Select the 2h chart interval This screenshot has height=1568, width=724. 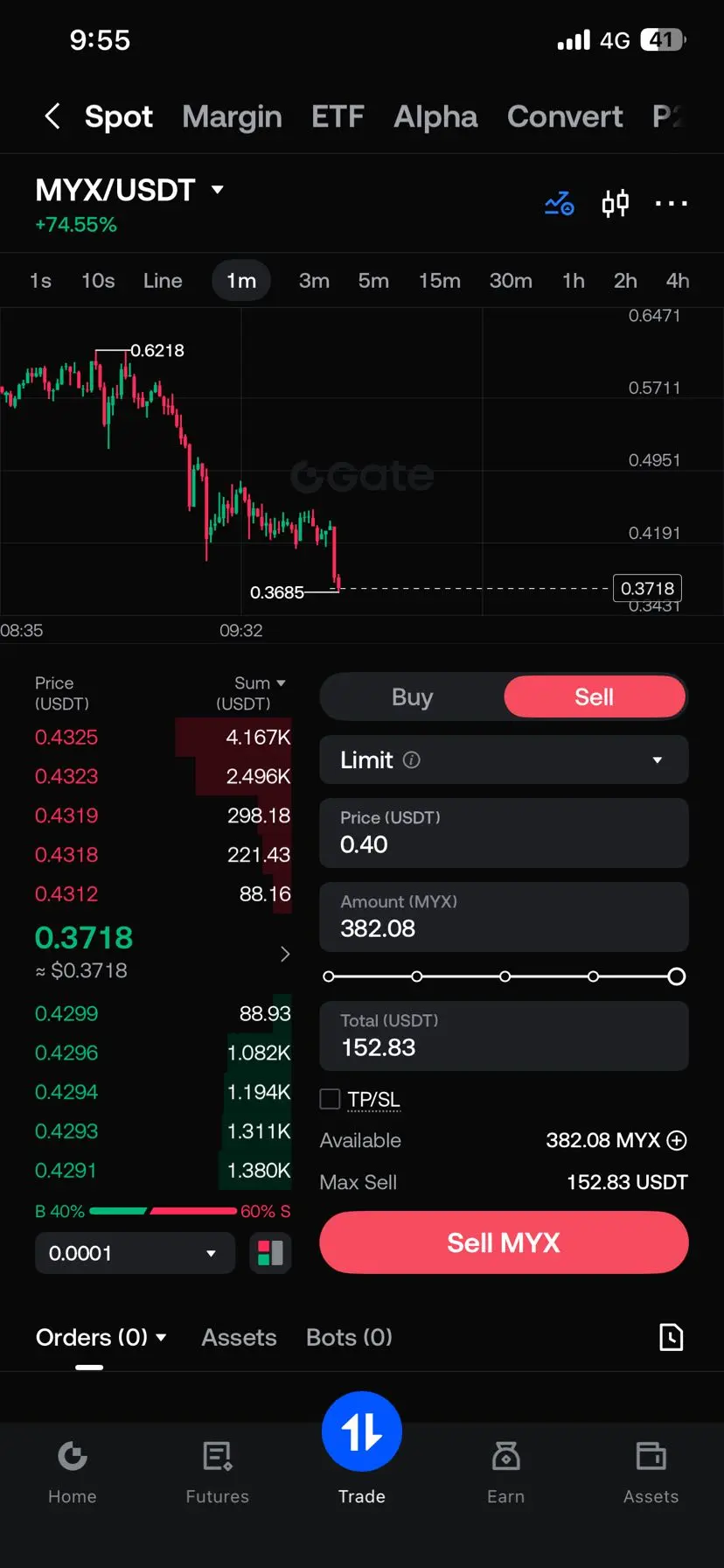[x=625, y=281]
